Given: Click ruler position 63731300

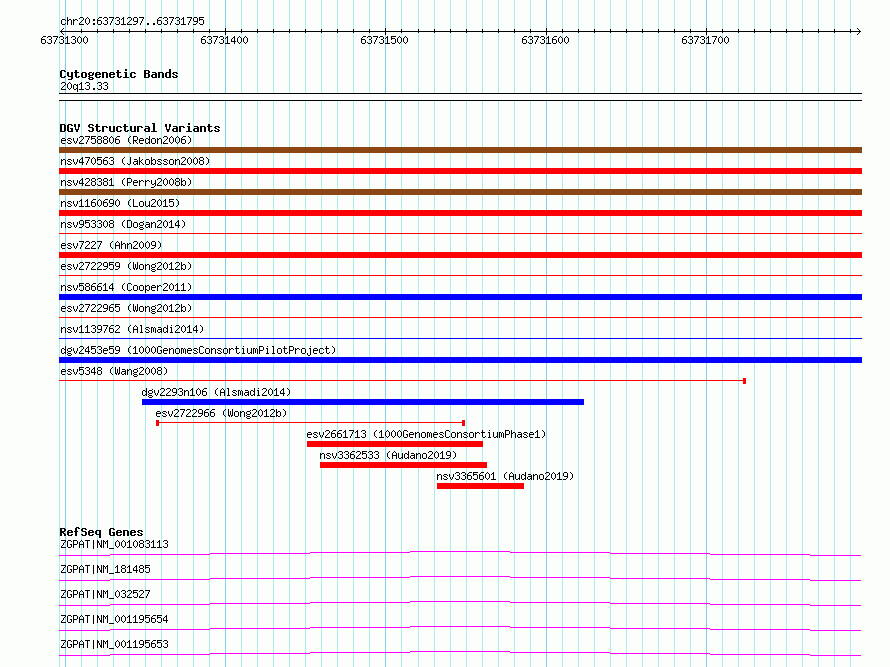Looking at the screenshot, I should (65, 40).
